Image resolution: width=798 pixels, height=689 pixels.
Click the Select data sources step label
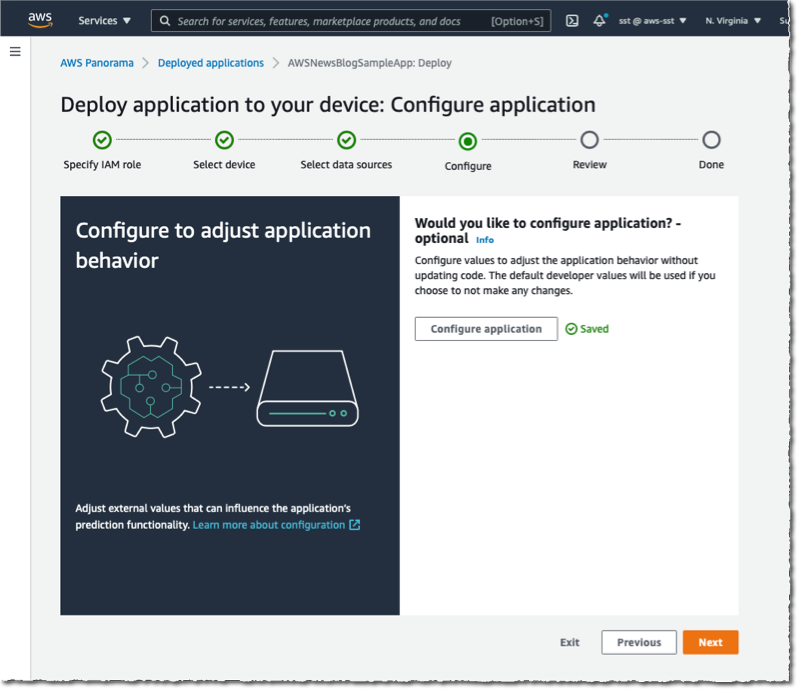pyautogui.click(x=346, y=164)
